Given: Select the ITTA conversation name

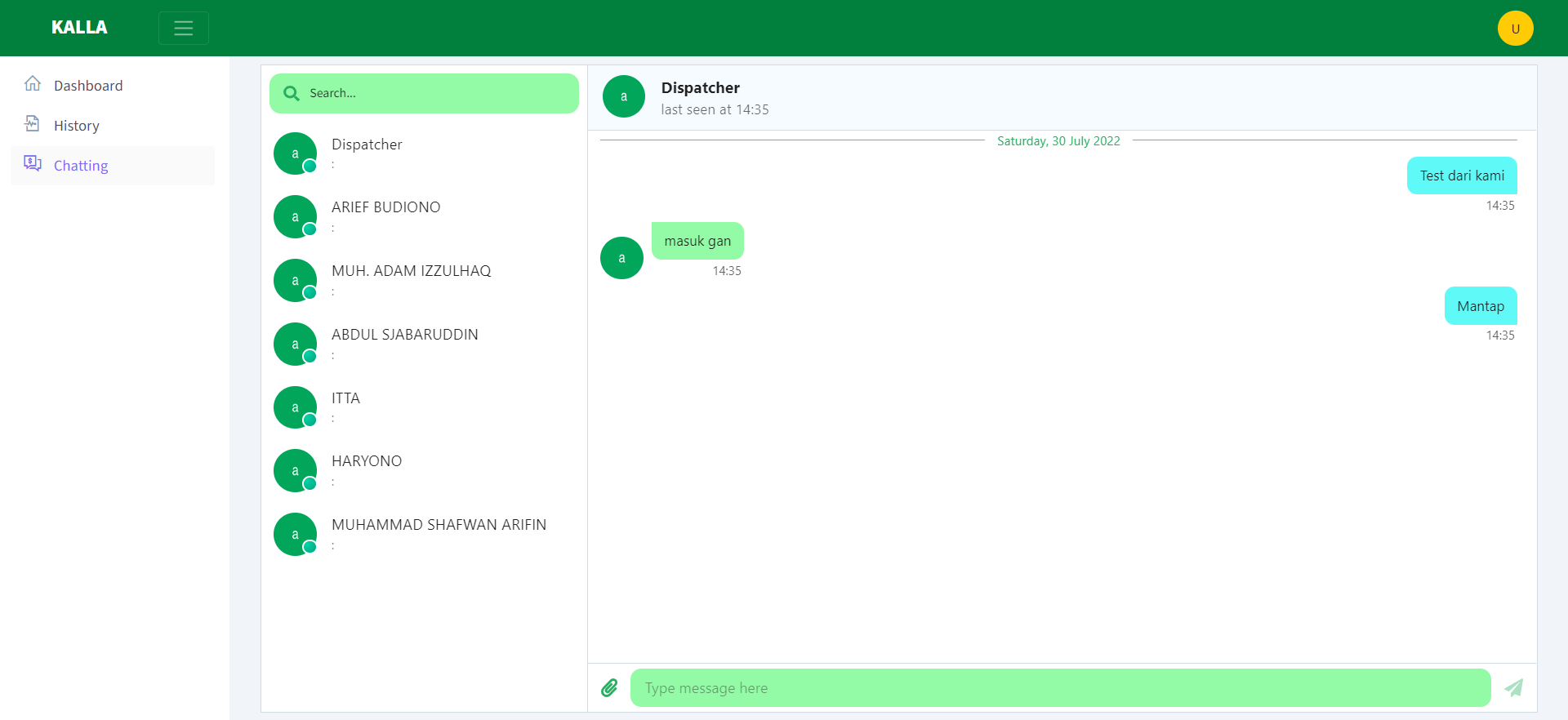Looking at the screenshot, I should coord(345,398).
